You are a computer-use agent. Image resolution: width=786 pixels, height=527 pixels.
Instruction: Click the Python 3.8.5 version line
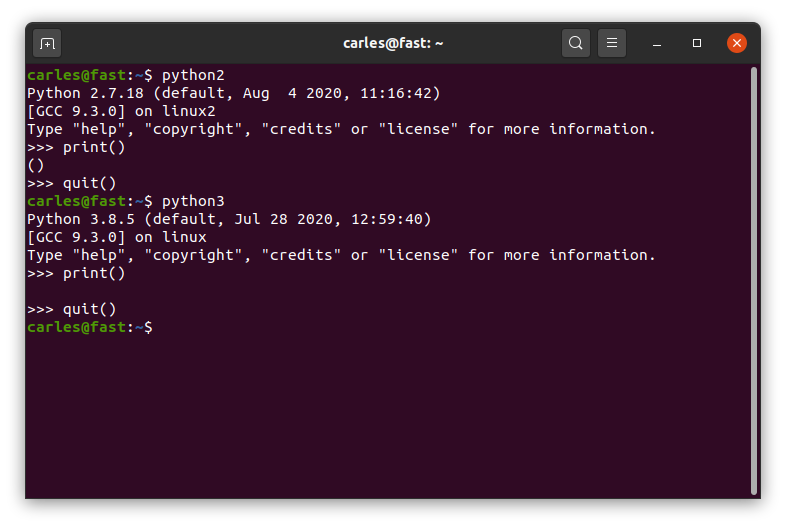(229, 220)
